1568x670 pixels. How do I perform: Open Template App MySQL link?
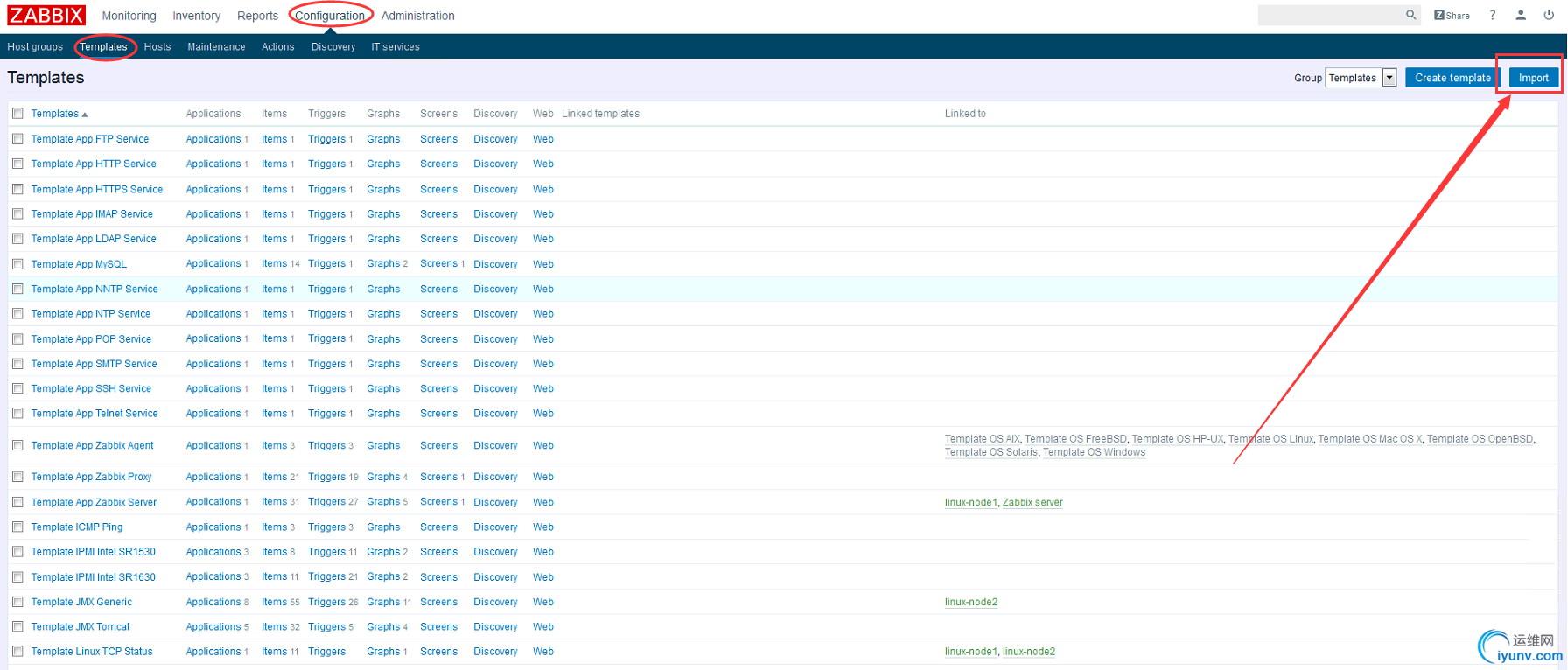tap(79, 264)
